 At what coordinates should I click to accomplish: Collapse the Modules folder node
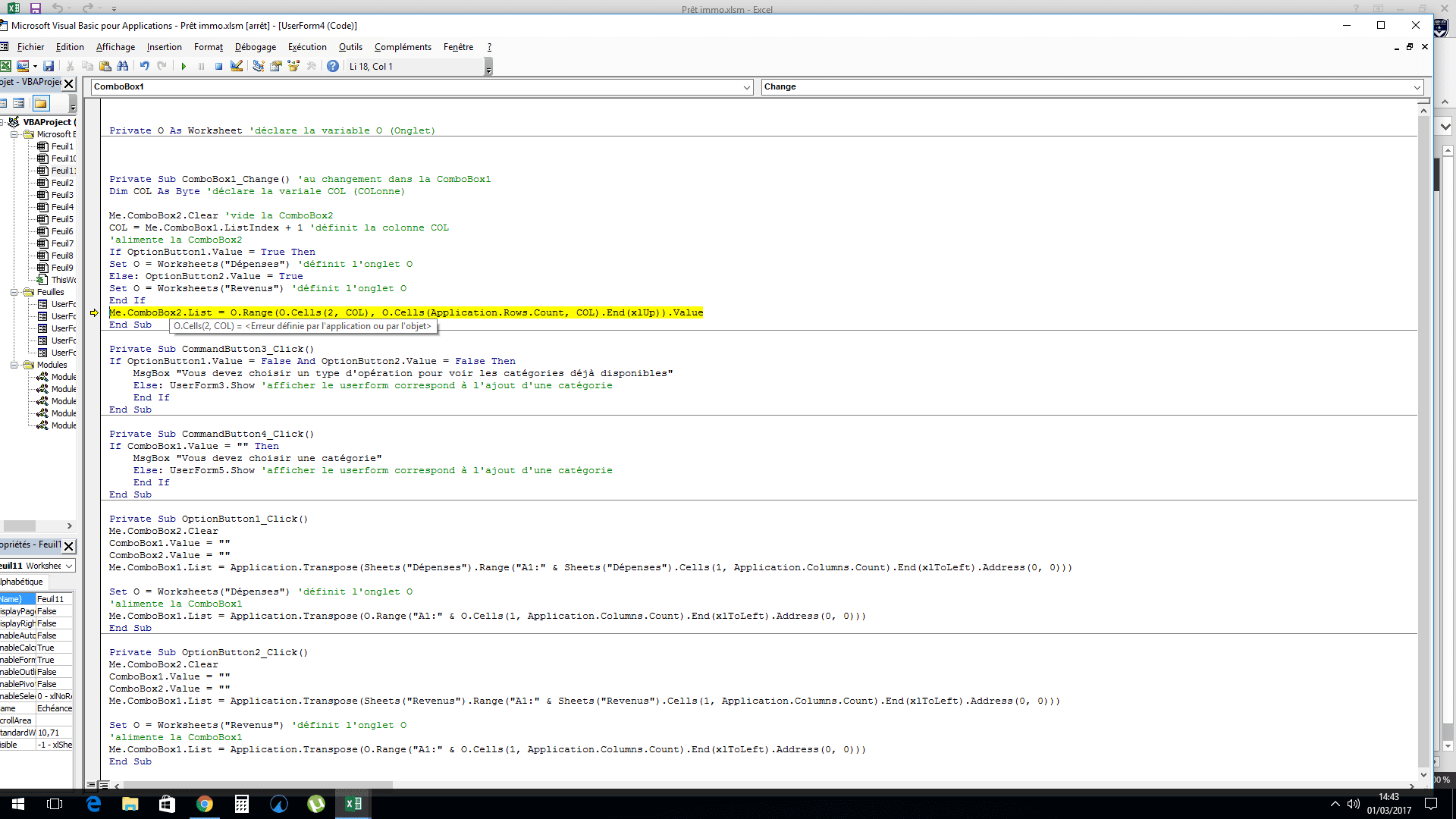14,365
